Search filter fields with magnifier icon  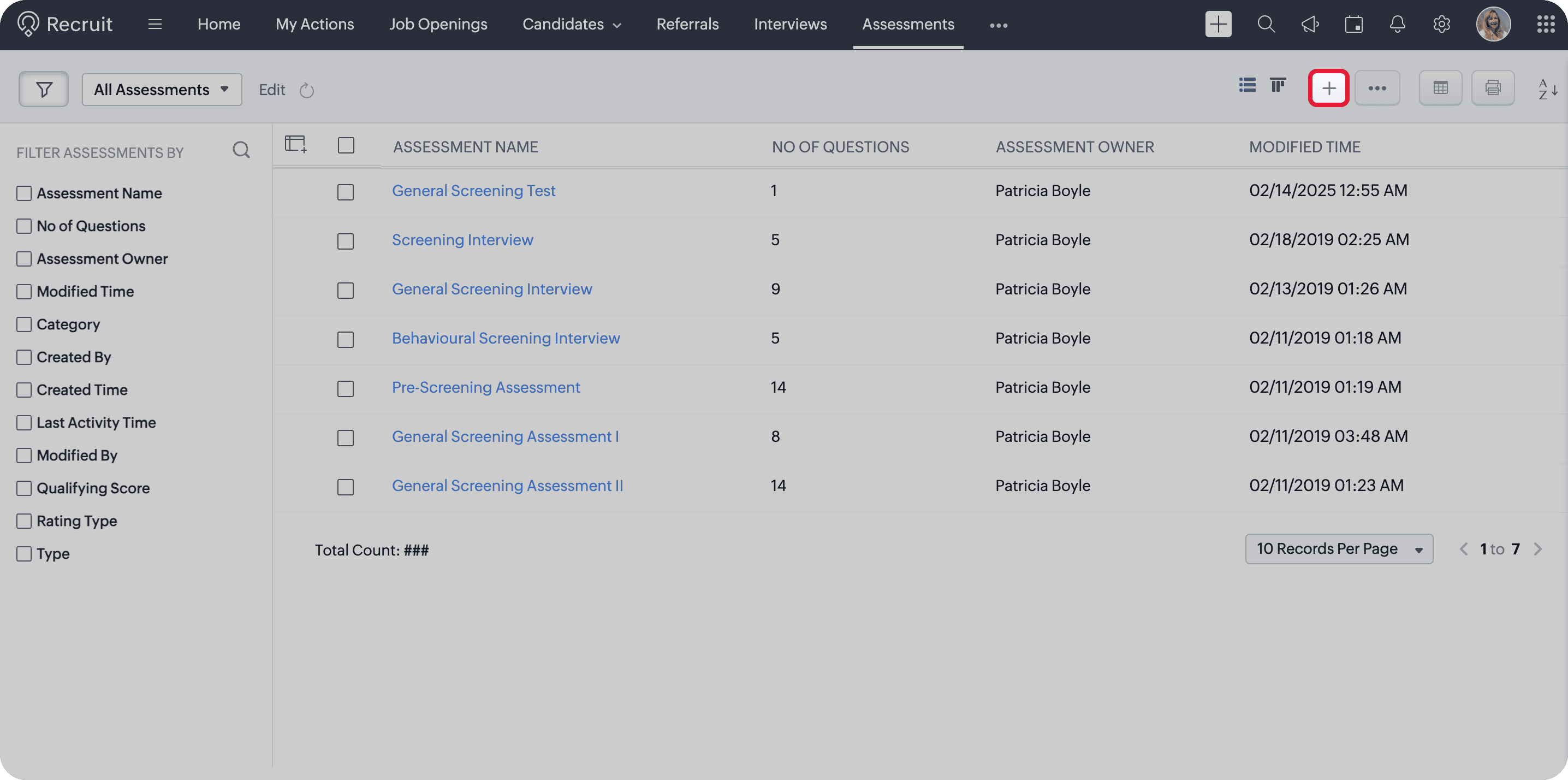pyautogui.click(x=241, y=150)
